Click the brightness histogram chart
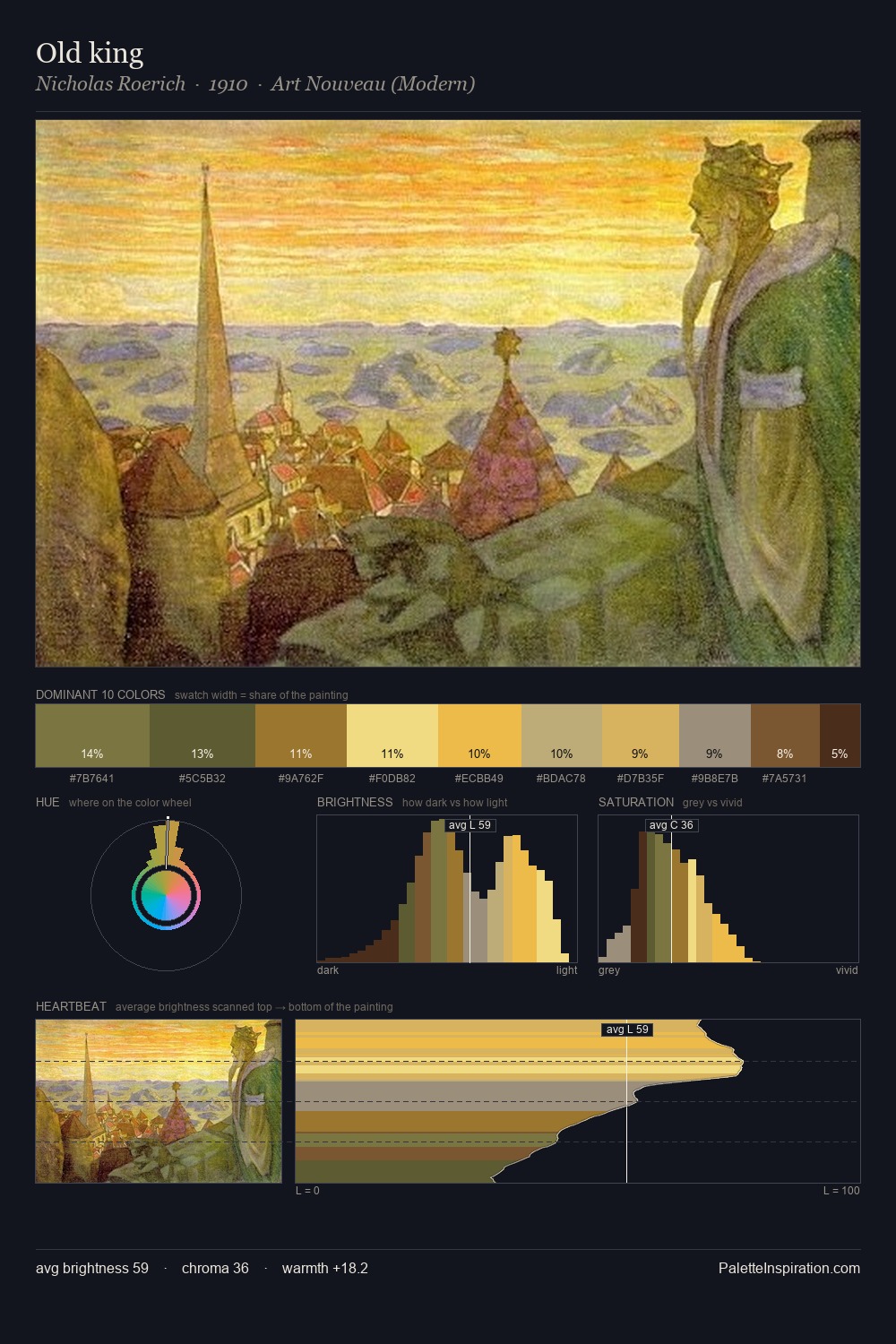Viewport: 896px width, 1344px height. pyautogui.click(x=447, y=889)
